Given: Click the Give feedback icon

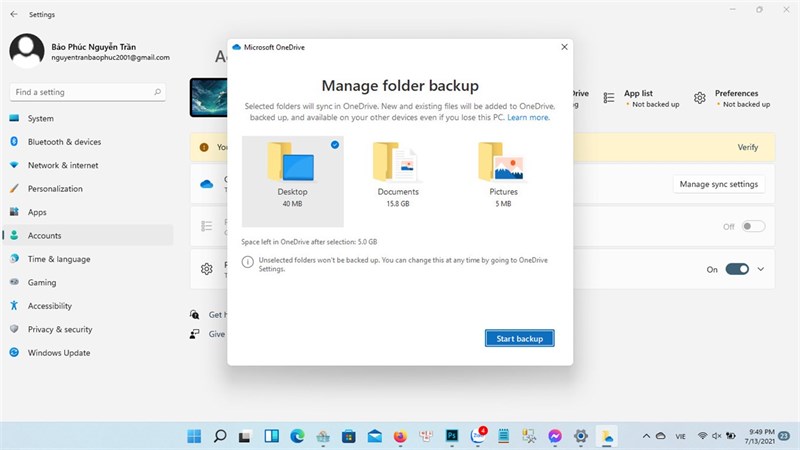Looking at the screenshot, I should click(194, 334).
